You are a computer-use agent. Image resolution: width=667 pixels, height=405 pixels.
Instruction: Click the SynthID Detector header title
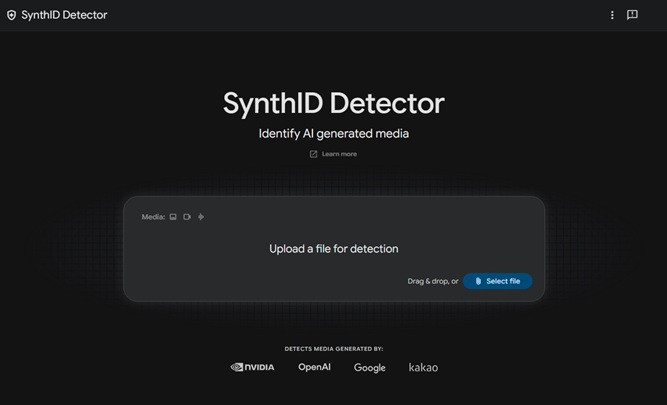[x=64, y=15]
